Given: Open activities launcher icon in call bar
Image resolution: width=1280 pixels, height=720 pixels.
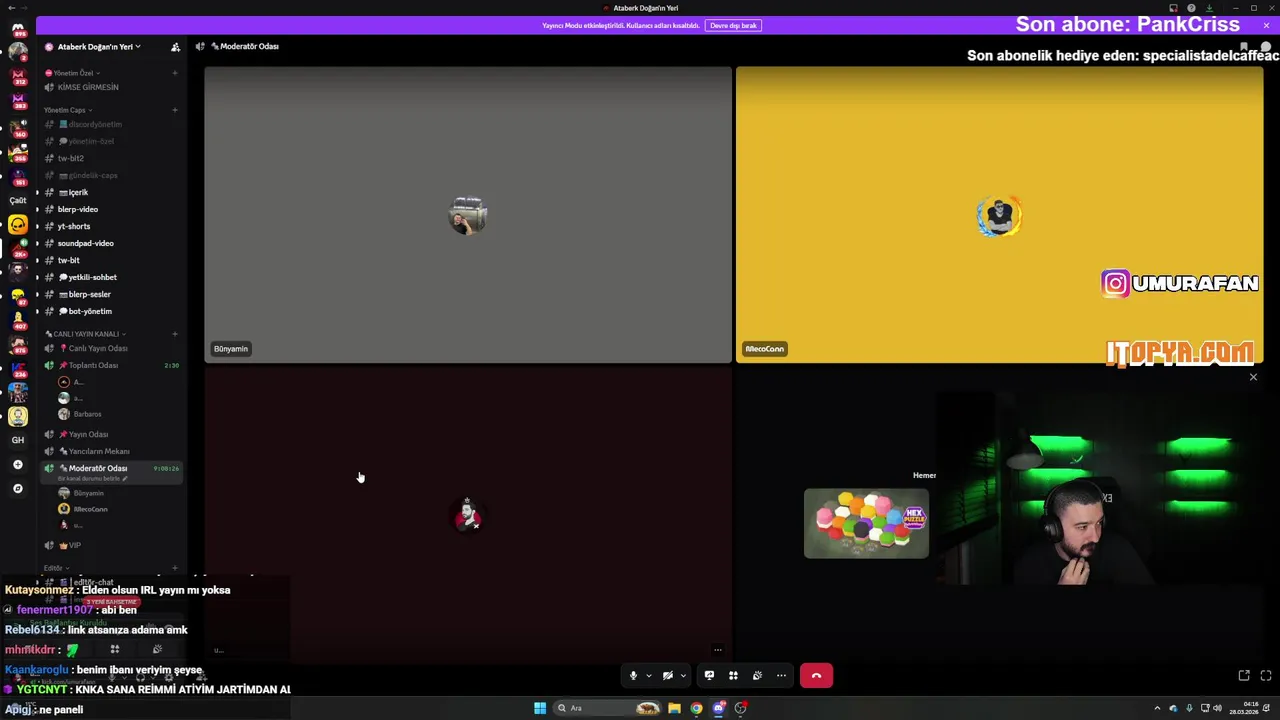Looking at the screenshot, I should click(x=733, y=676).
